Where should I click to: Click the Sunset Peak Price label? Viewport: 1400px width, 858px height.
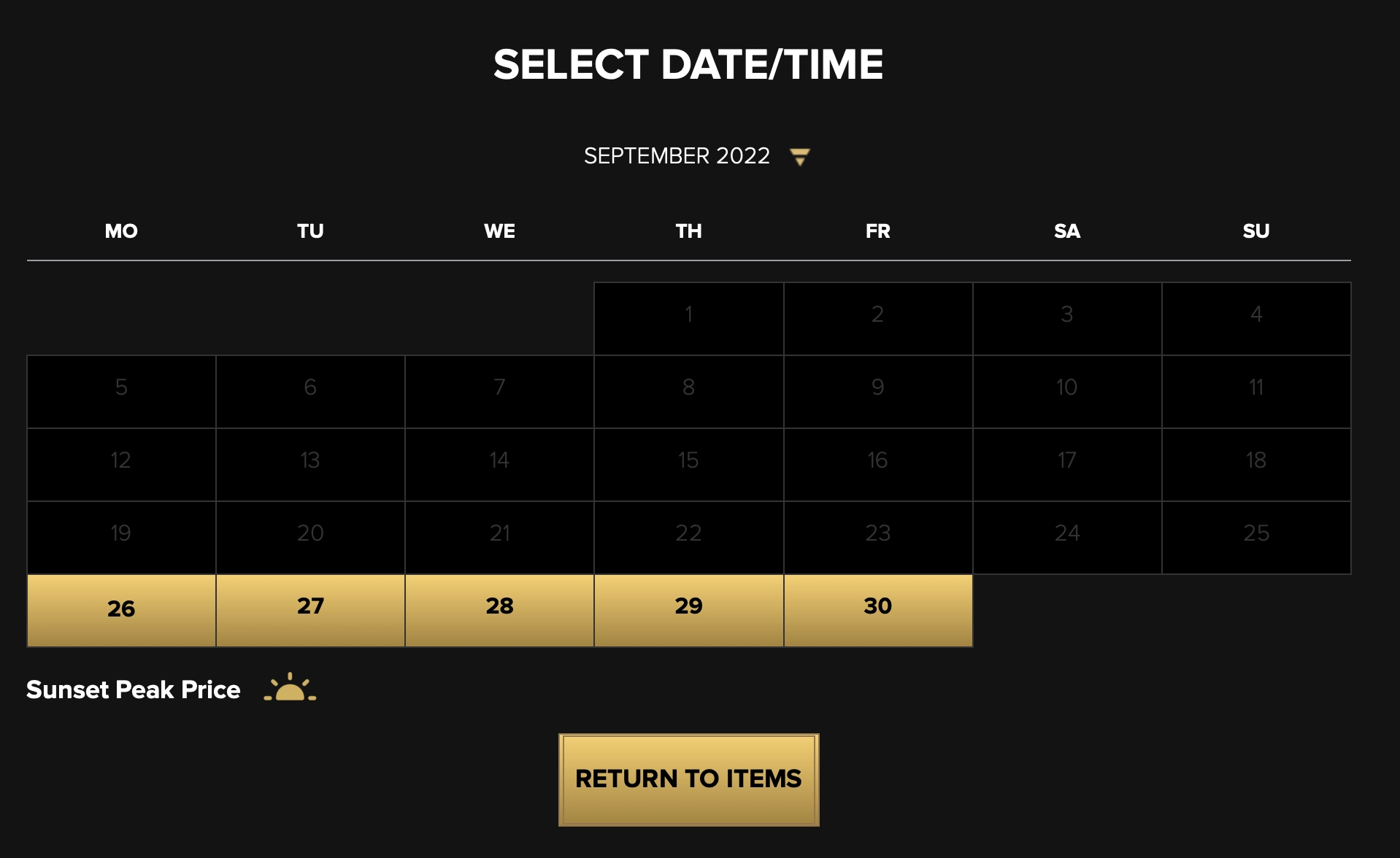point(133,689)
